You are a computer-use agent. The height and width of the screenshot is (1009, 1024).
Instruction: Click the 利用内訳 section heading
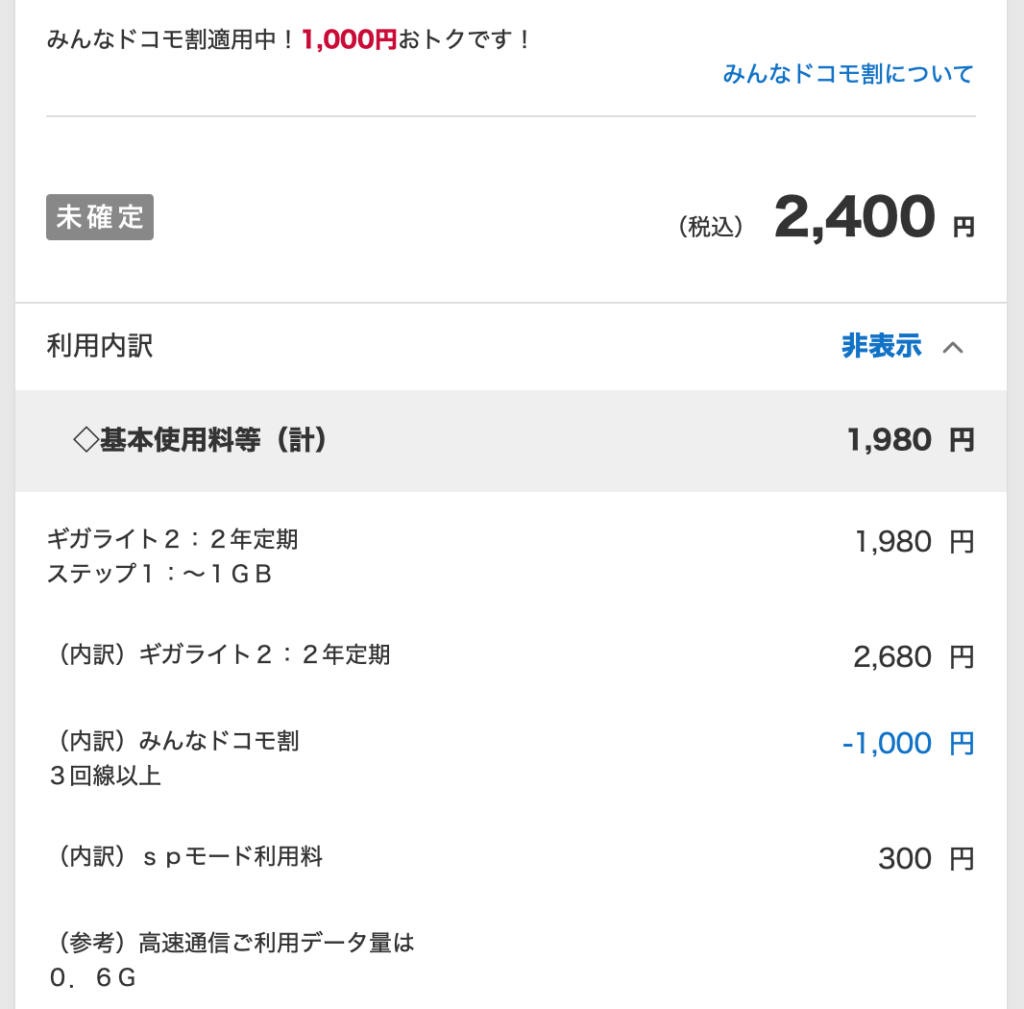(100, 347)
